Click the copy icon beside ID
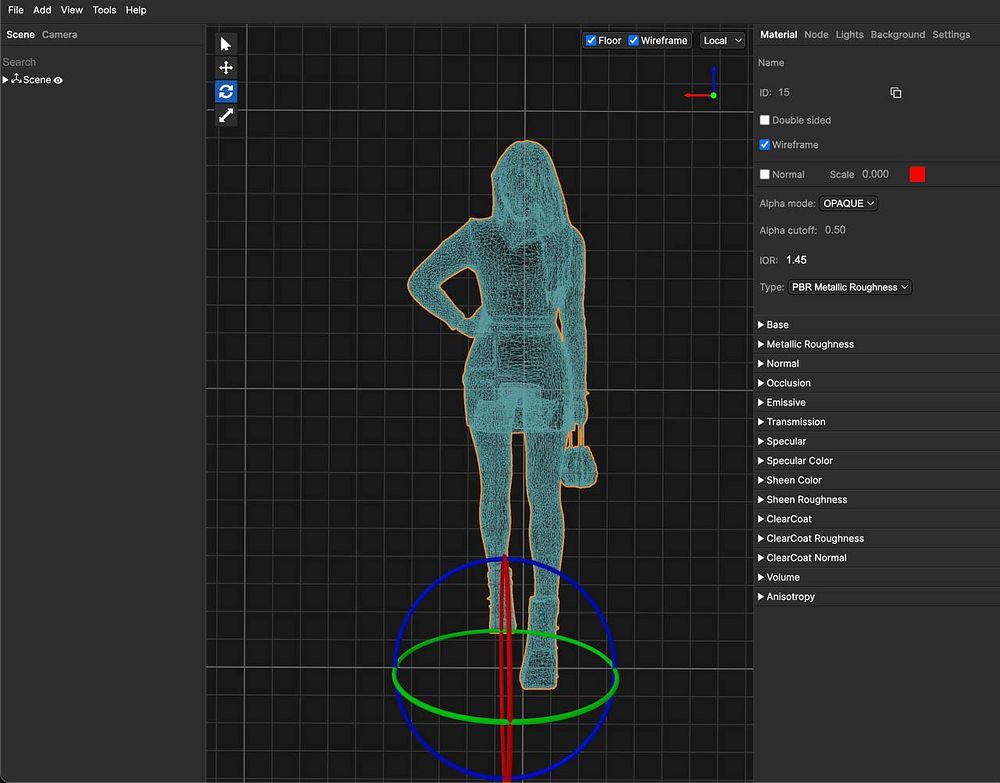The width and height of the screenshot is (1000, 783). click(895, 93)
